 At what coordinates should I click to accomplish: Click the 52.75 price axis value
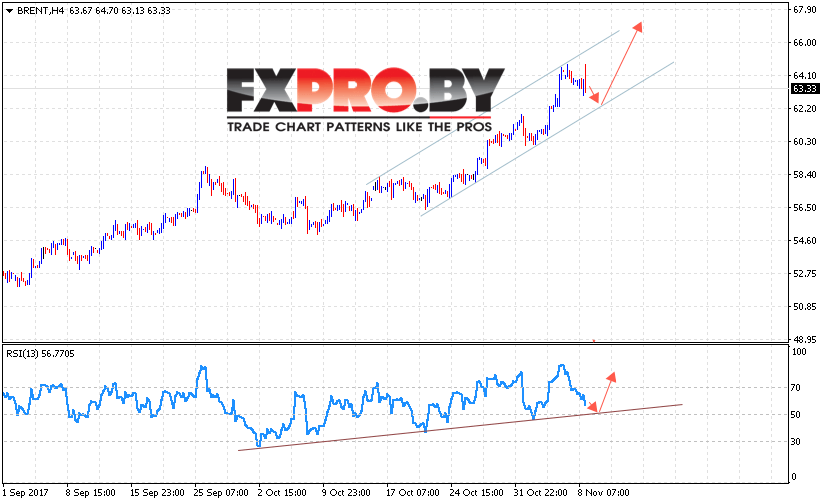click(805, 274)
